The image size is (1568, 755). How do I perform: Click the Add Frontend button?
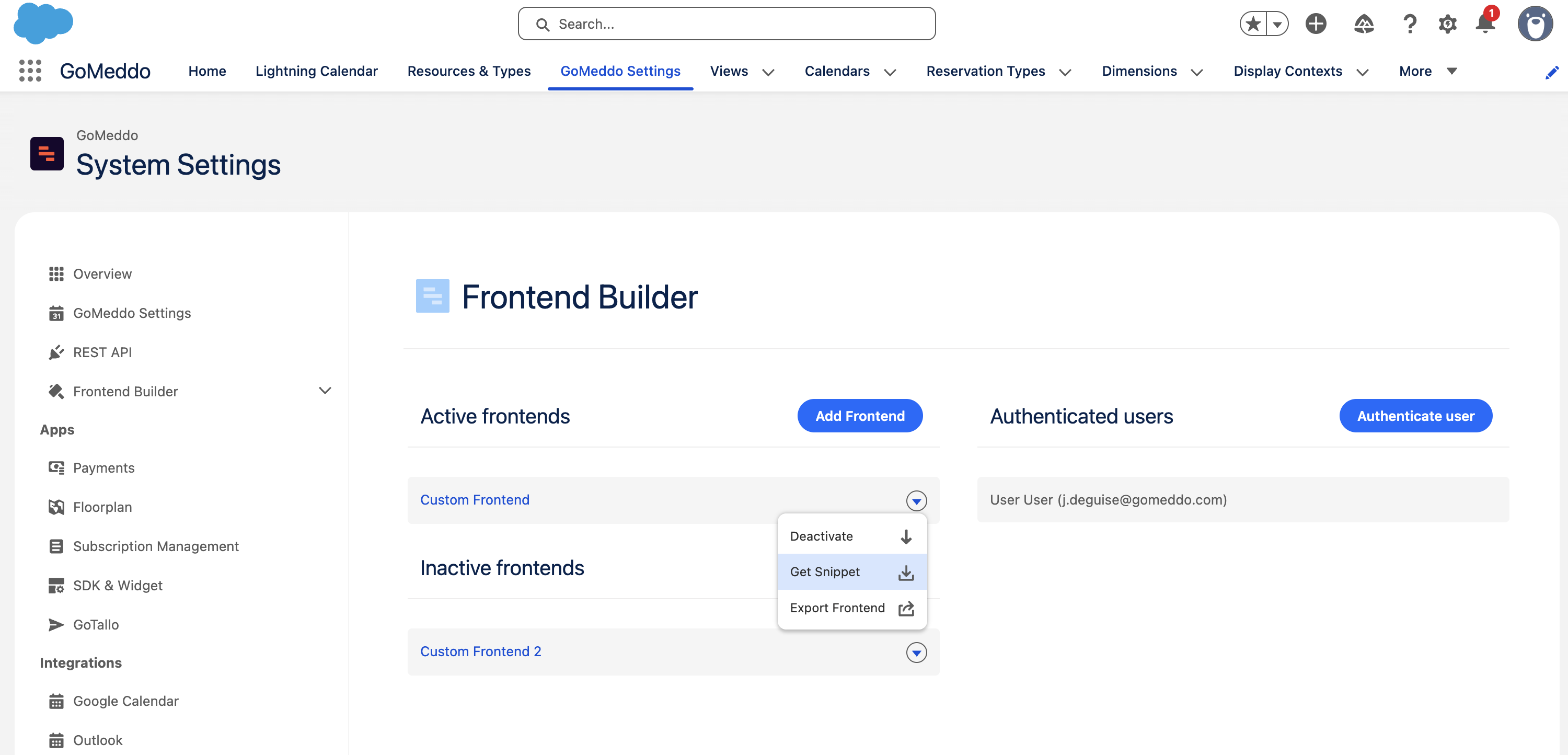[x=859, y=416]
